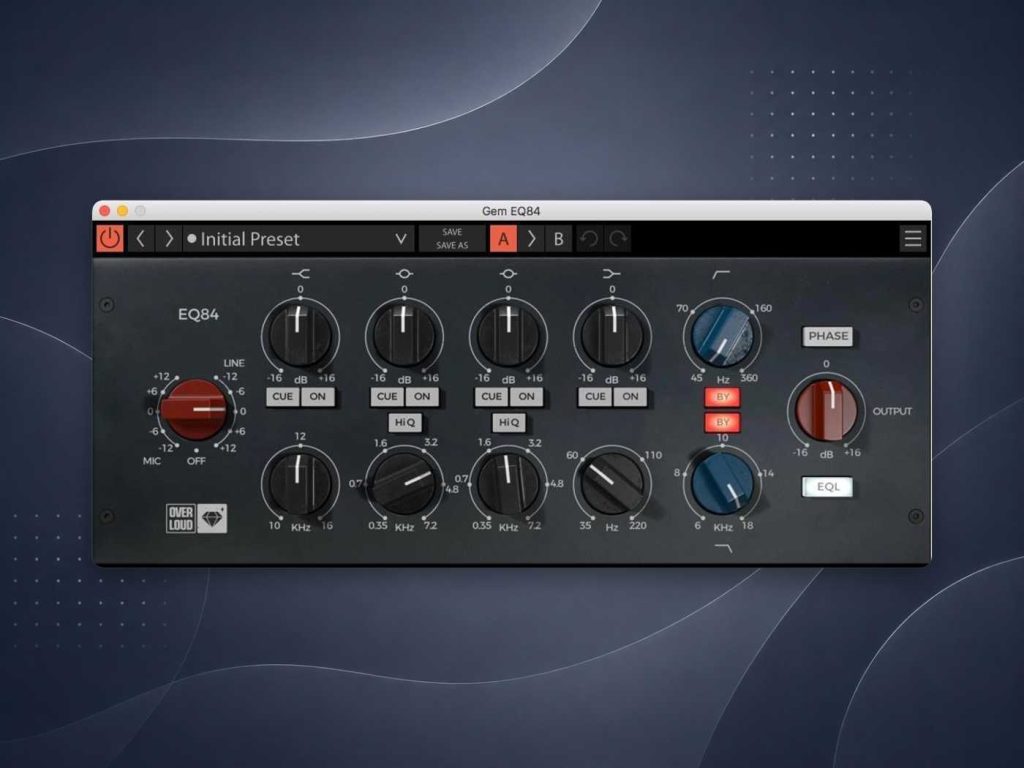Click the Gem EQ84 window title
The height and width of the screenshot is (768, 1024).
pyautogui.click(x=511, y=211)
